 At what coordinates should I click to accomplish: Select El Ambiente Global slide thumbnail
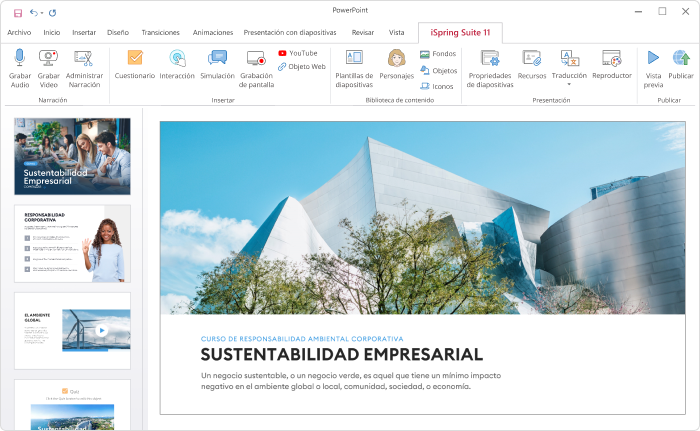click(72, 331)
